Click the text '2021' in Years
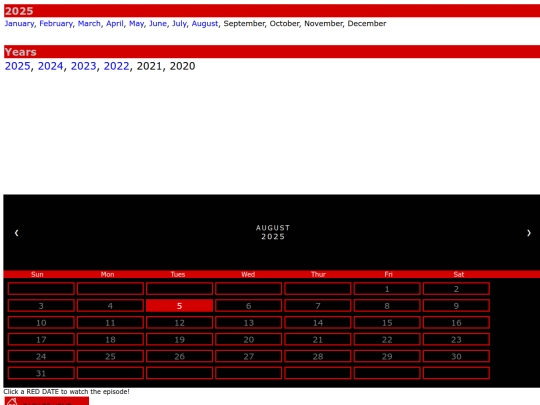Image resolution: width=540 pixels, height=405 pixels. pos(149,66)
